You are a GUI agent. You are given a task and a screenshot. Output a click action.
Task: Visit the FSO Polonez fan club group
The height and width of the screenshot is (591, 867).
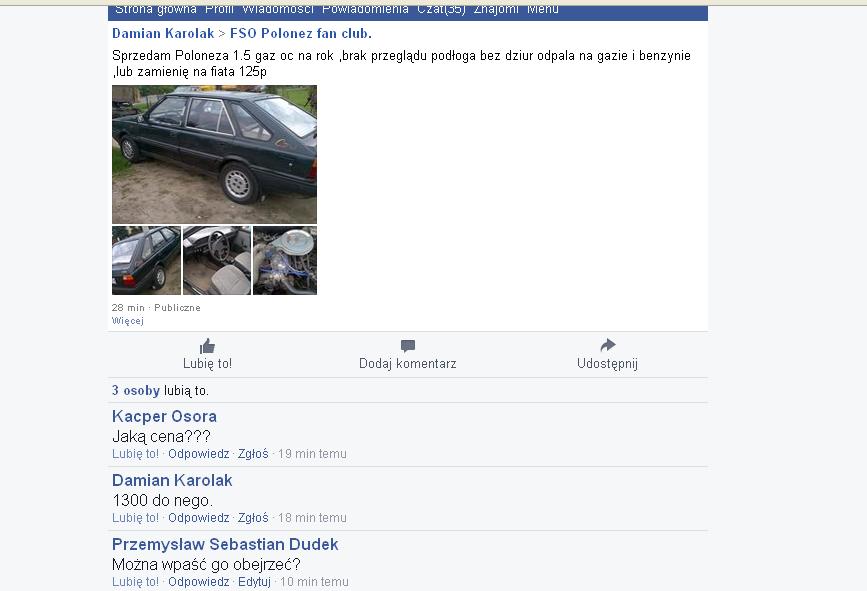tap(301, 34)
